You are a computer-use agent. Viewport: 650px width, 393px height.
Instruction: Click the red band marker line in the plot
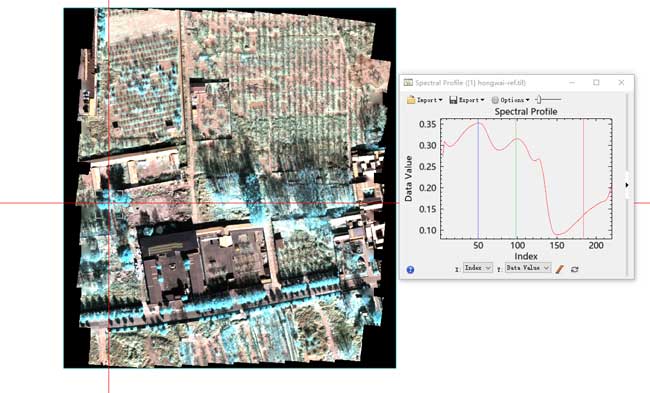coord(583,178)
